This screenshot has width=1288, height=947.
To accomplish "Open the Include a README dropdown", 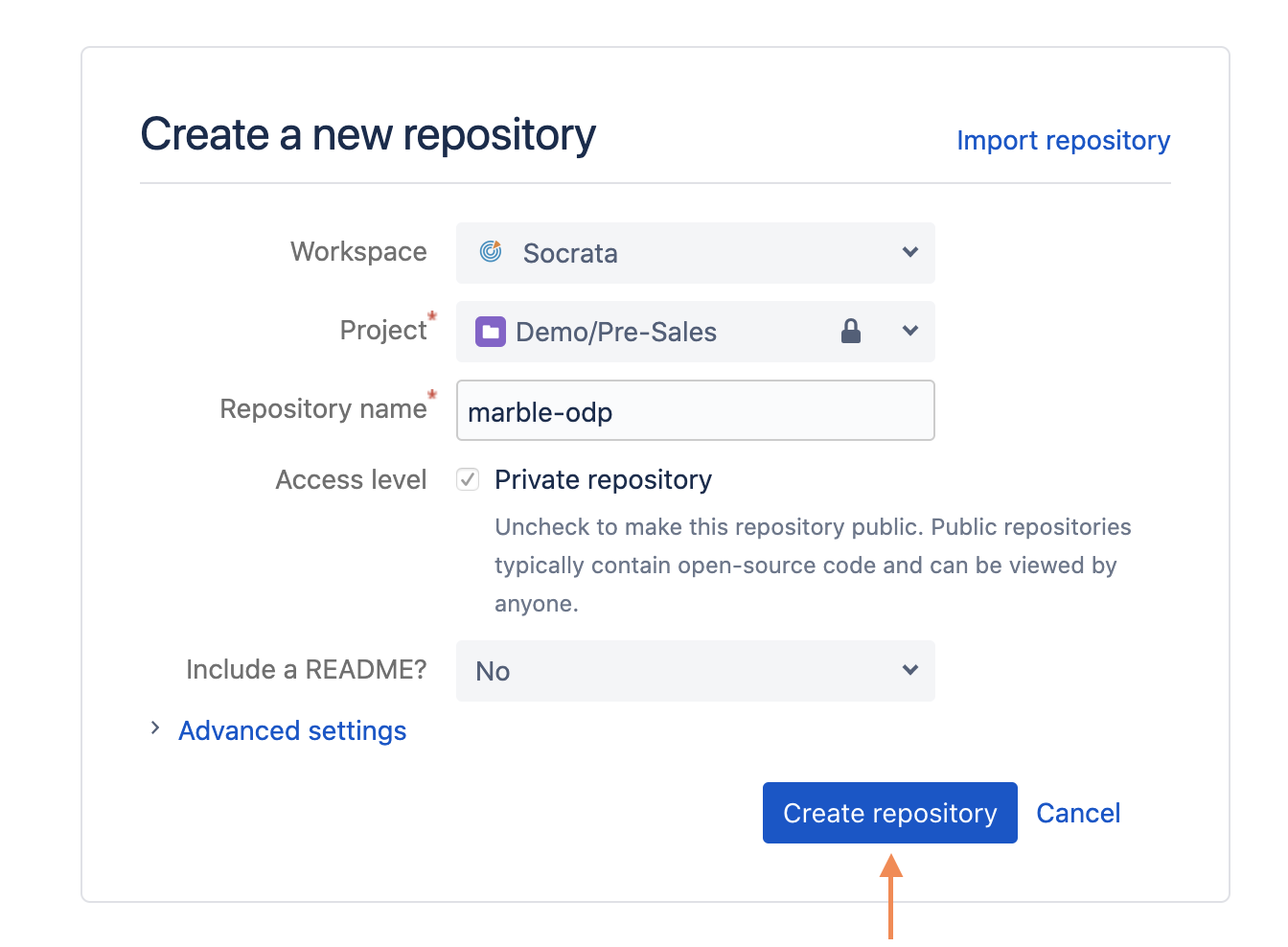I will coord(696,671).
